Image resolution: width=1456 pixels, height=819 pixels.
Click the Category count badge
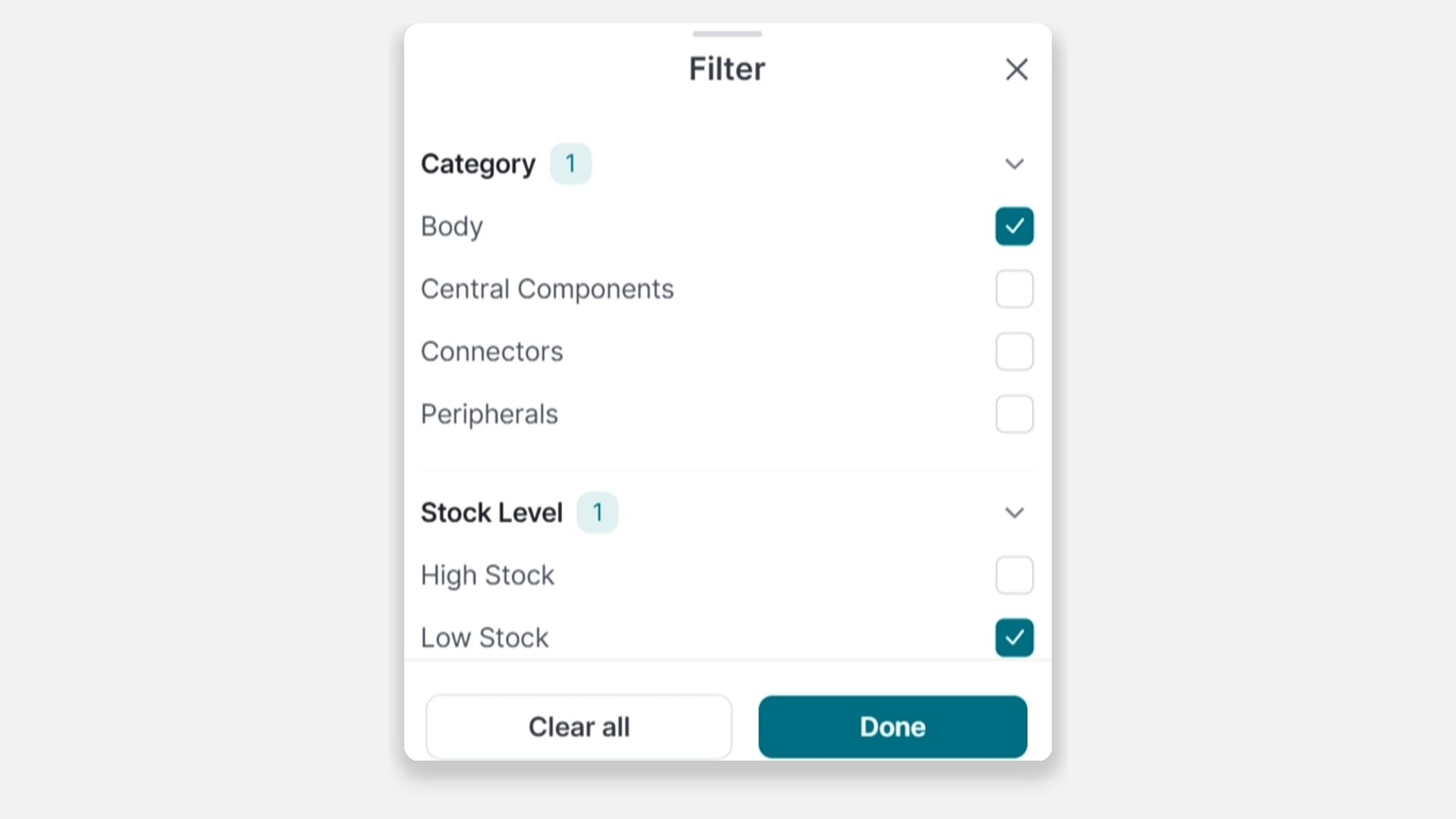570,164
